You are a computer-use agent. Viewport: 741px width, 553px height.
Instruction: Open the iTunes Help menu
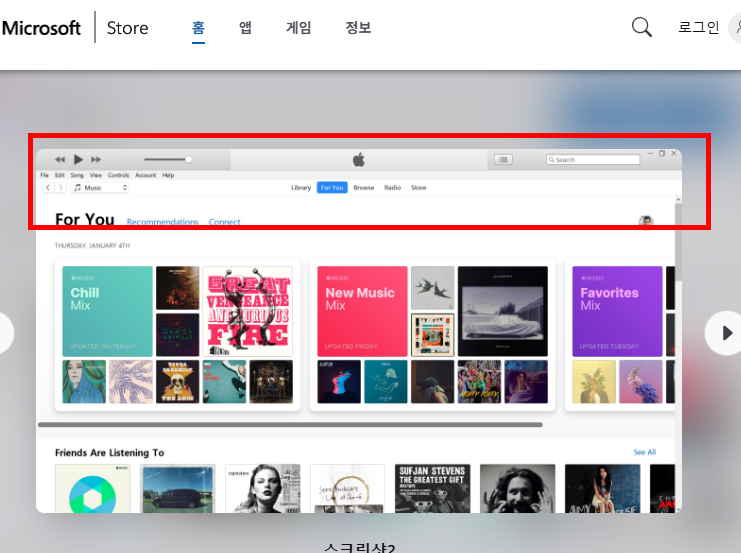coord(168,175)
